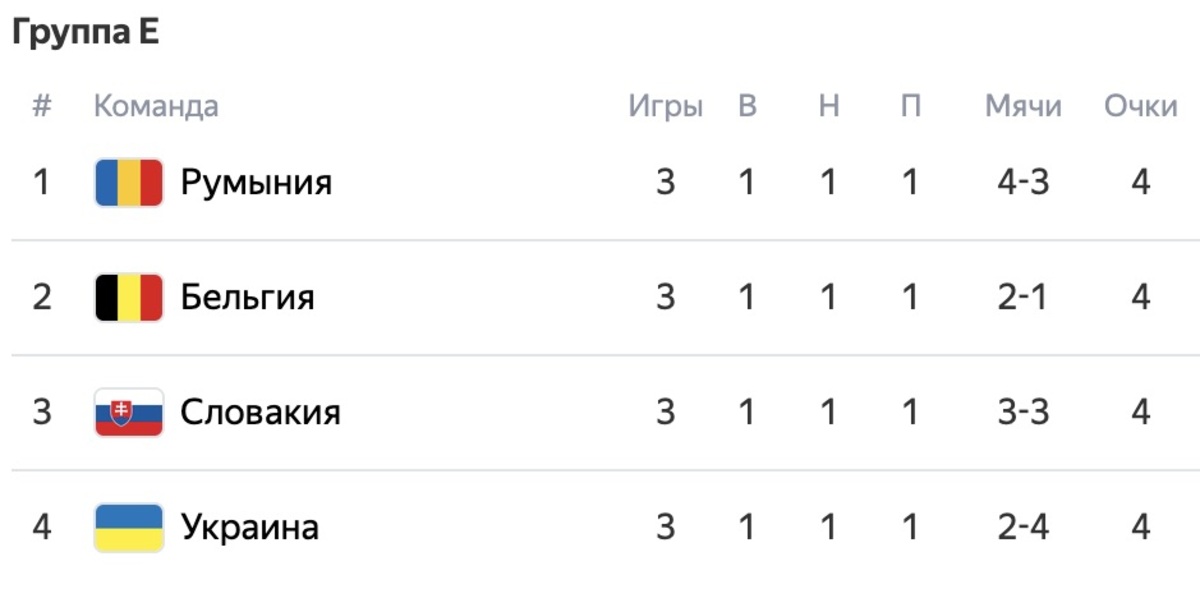1200x598 pixels.
Task: Select the Украина team name
Action: point(250,527)
